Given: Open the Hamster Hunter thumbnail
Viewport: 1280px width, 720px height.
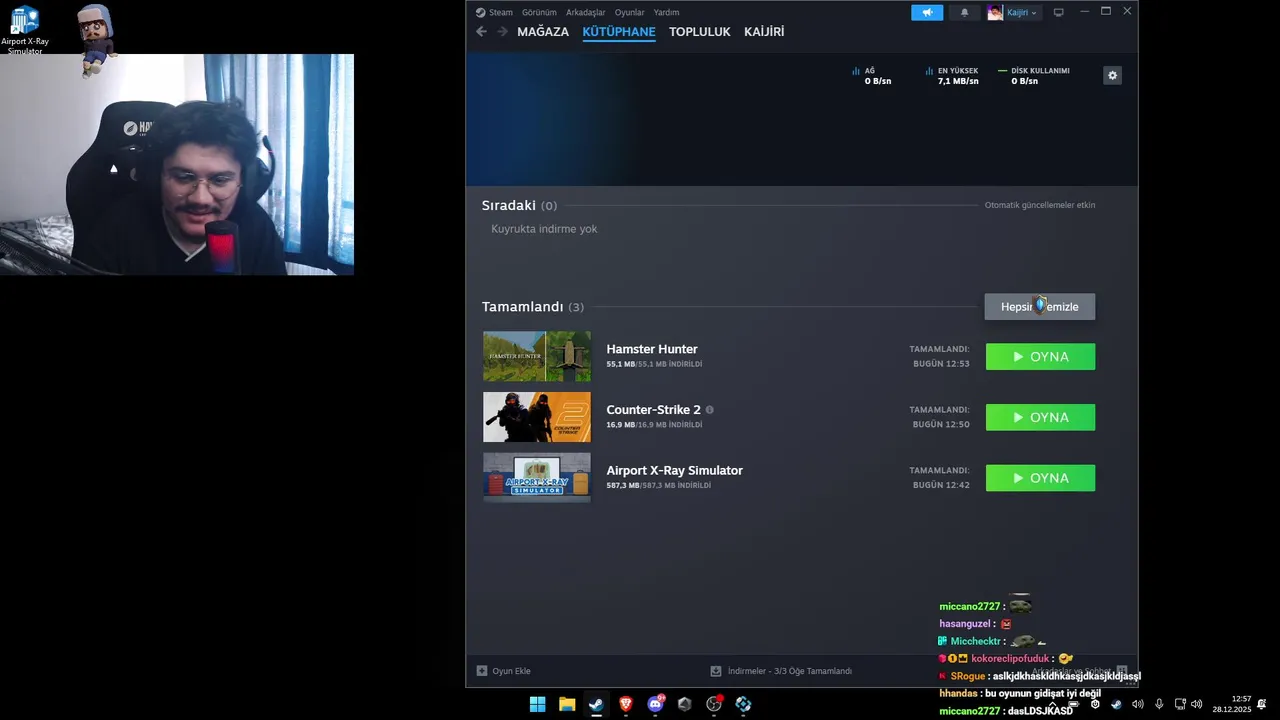Looking at the screenshot, I should (537, 356).
